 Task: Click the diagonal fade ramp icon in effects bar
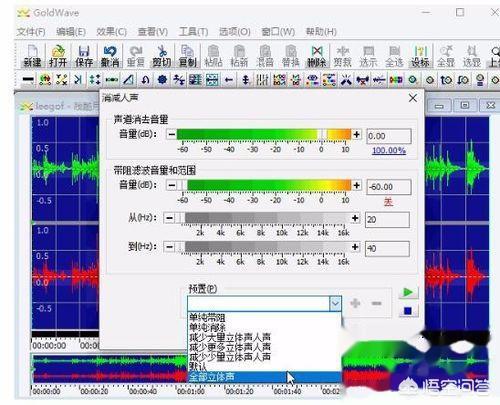128,80
